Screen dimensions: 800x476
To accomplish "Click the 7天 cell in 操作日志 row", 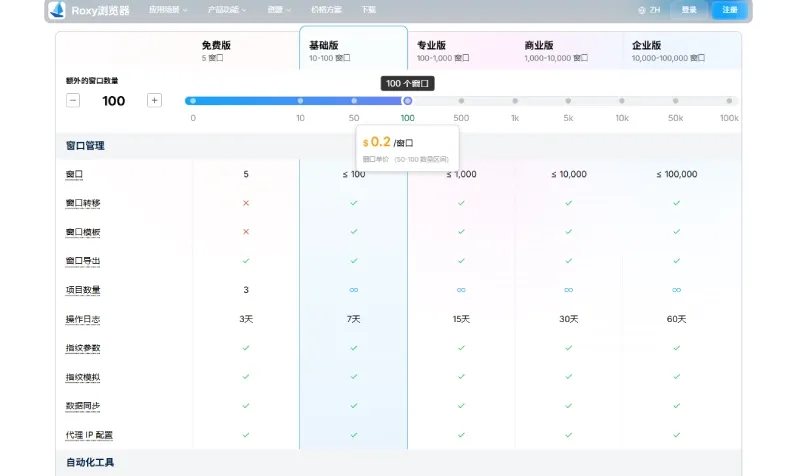I will [x=354, y=319].
